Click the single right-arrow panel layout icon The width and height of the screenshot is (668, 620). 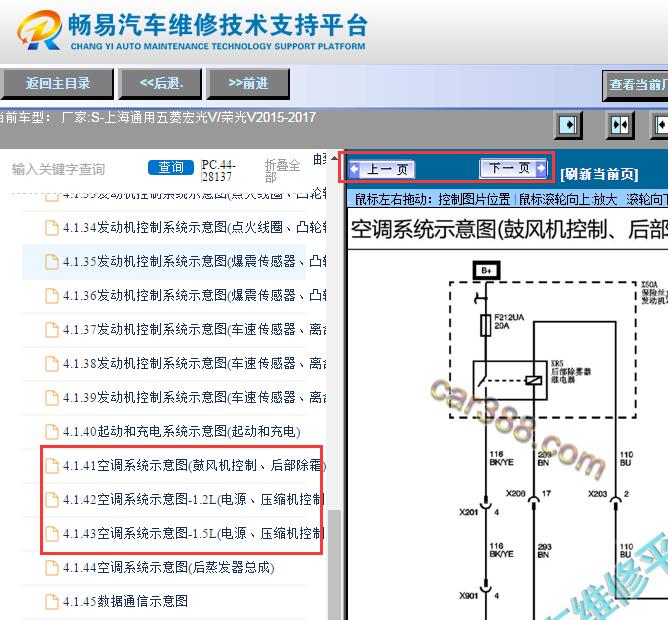pyautogui.click(x=568, y=125)
